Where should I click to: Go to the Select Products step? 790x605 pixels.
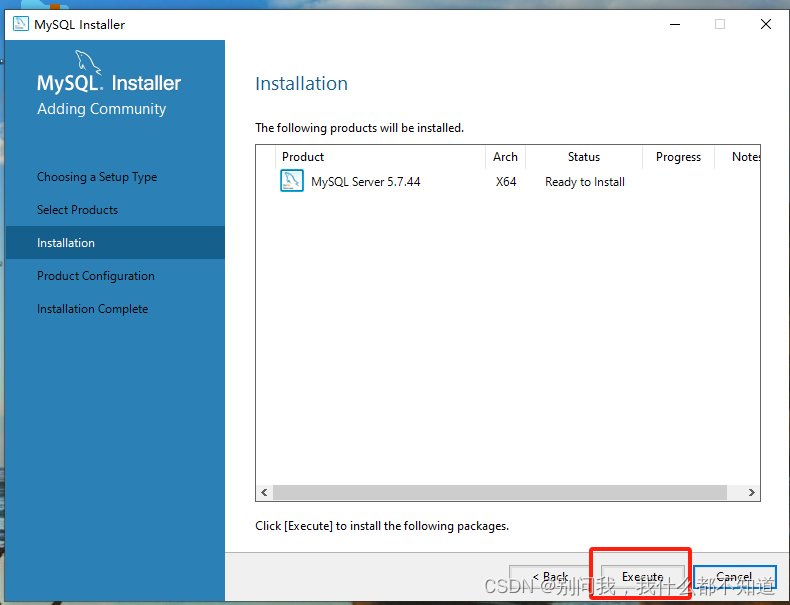coord(77,210)
